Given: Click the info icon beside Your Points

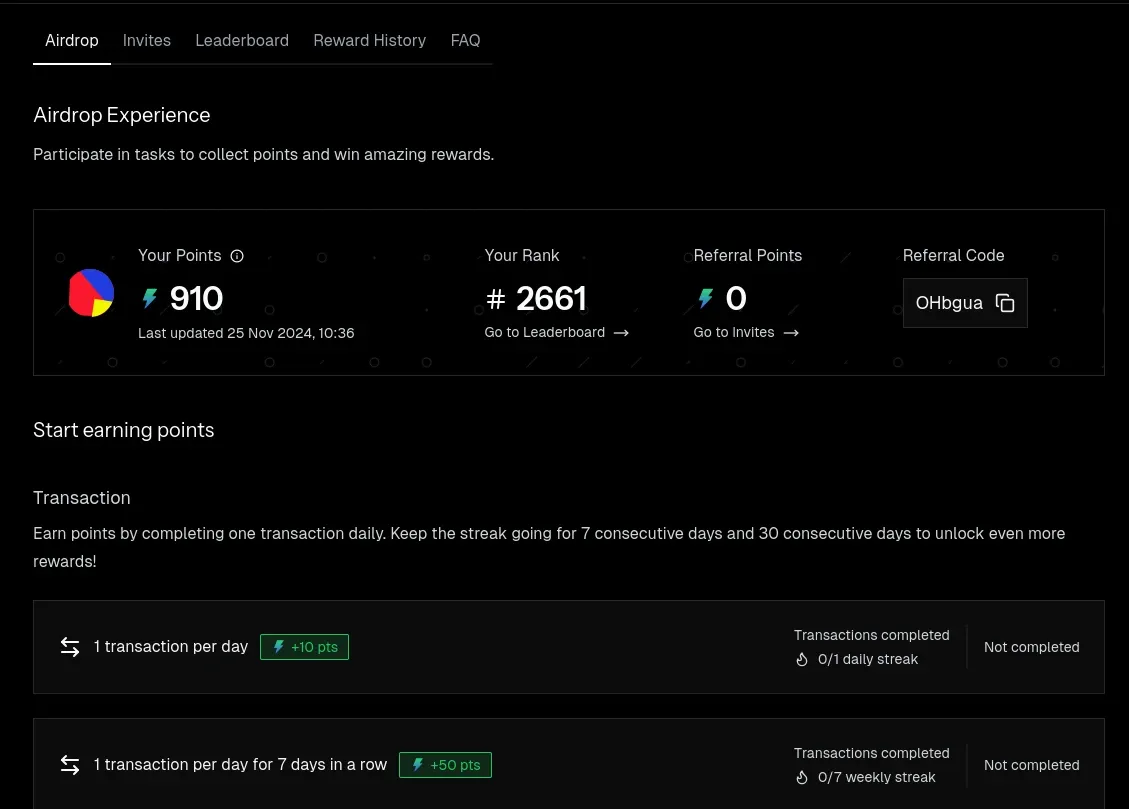Looking at the screenshot, I should point(237,256).
